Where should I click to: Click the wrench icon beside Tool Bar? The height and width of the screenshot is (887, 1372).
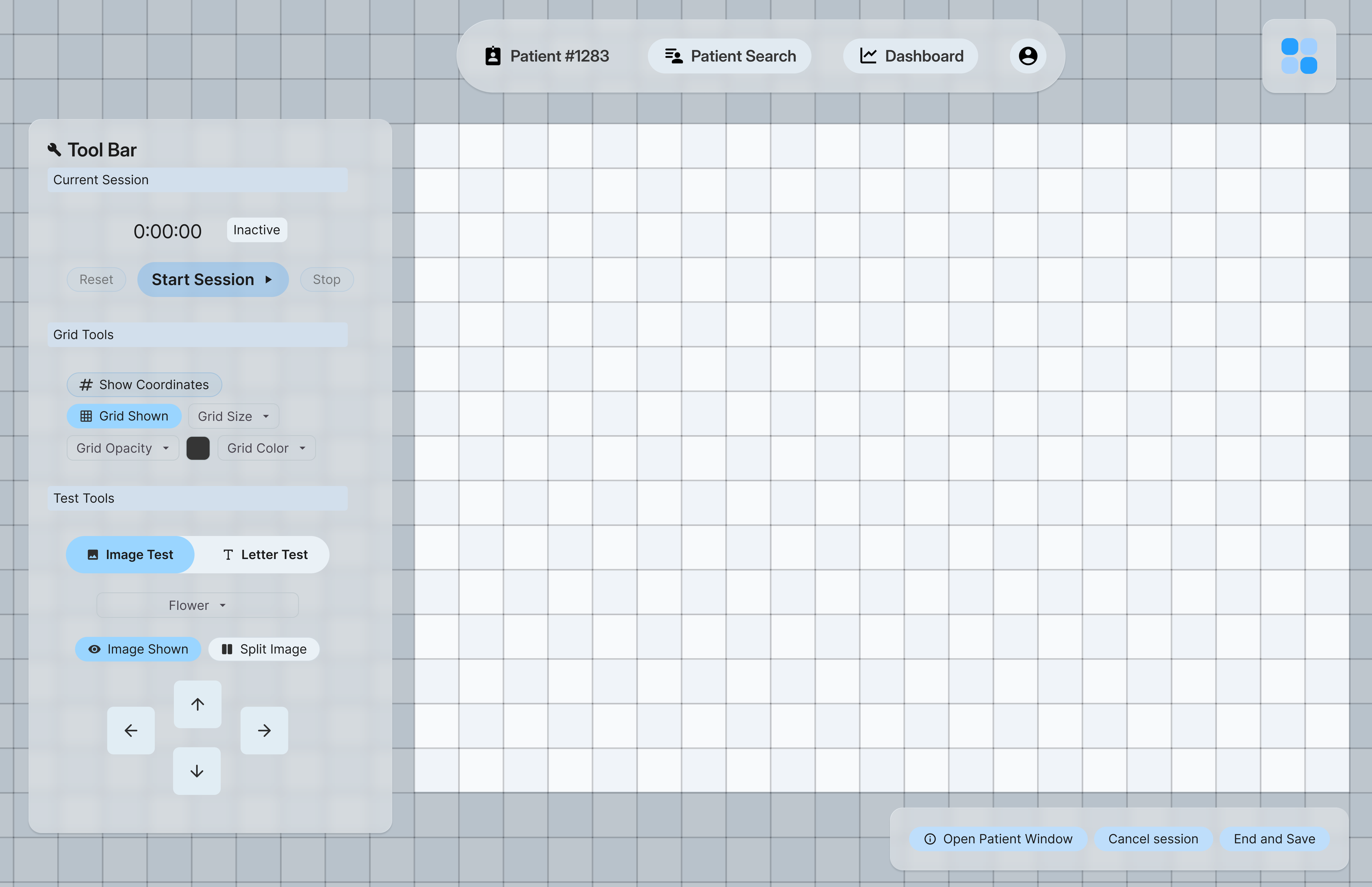coord(55,150)
